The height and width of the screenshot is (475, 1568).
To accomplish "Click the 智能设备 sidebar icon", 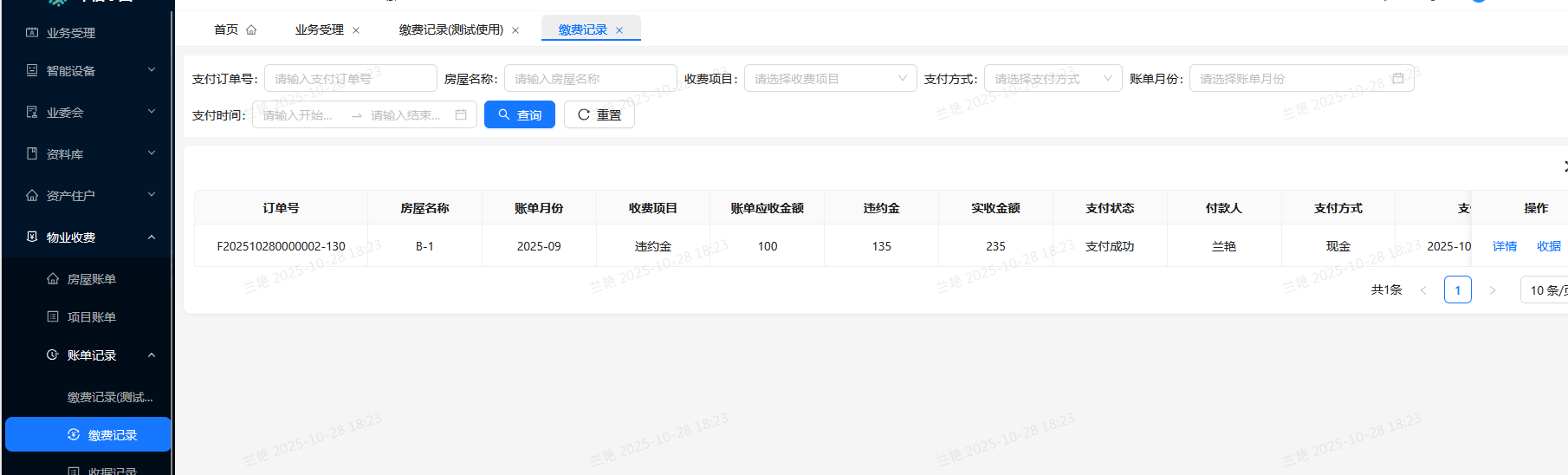I will (32, 70).
